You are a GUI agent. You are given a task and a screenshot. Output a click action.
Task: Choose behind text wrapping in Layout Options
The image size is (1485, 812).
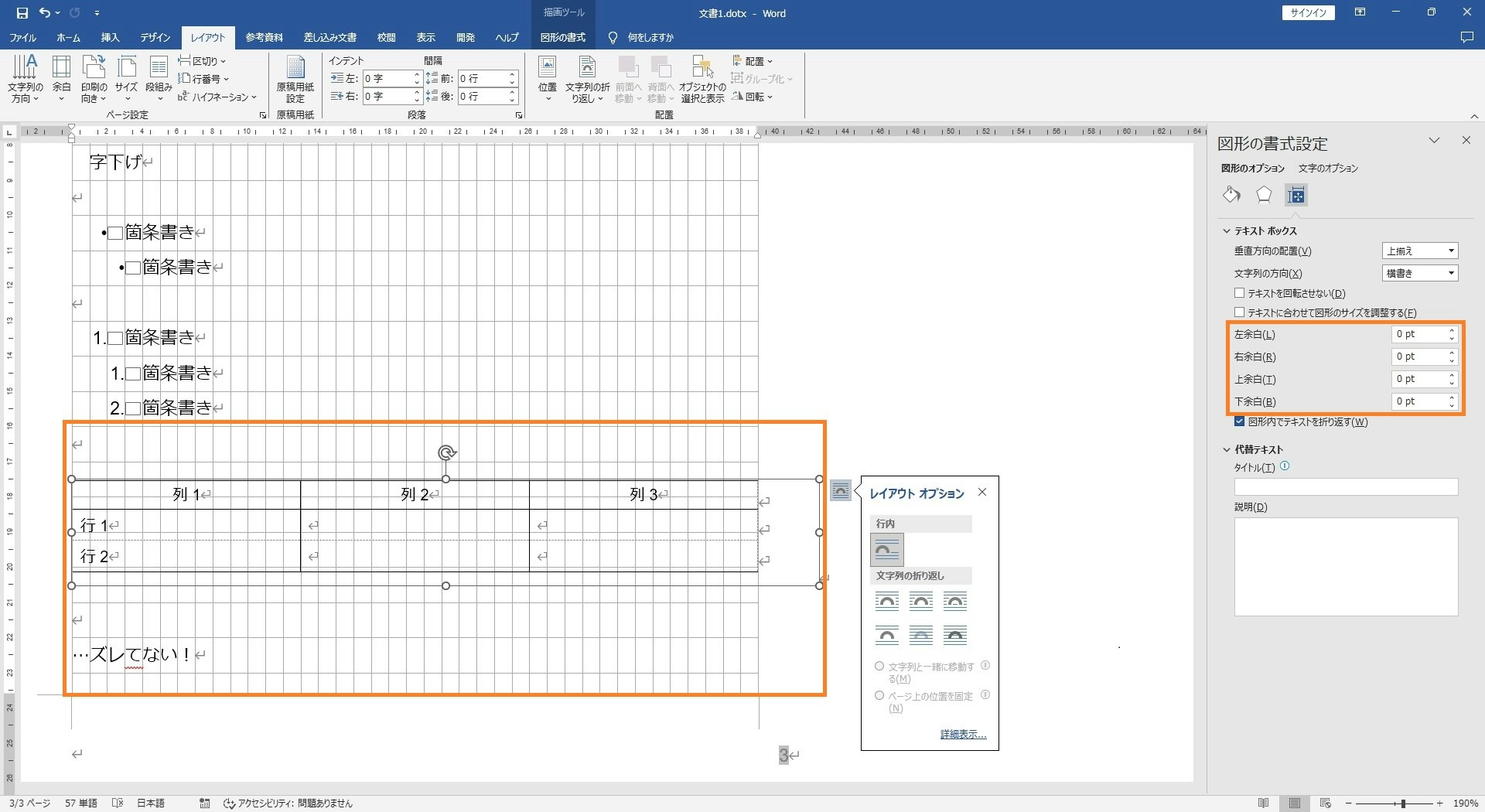coord(921,636)
